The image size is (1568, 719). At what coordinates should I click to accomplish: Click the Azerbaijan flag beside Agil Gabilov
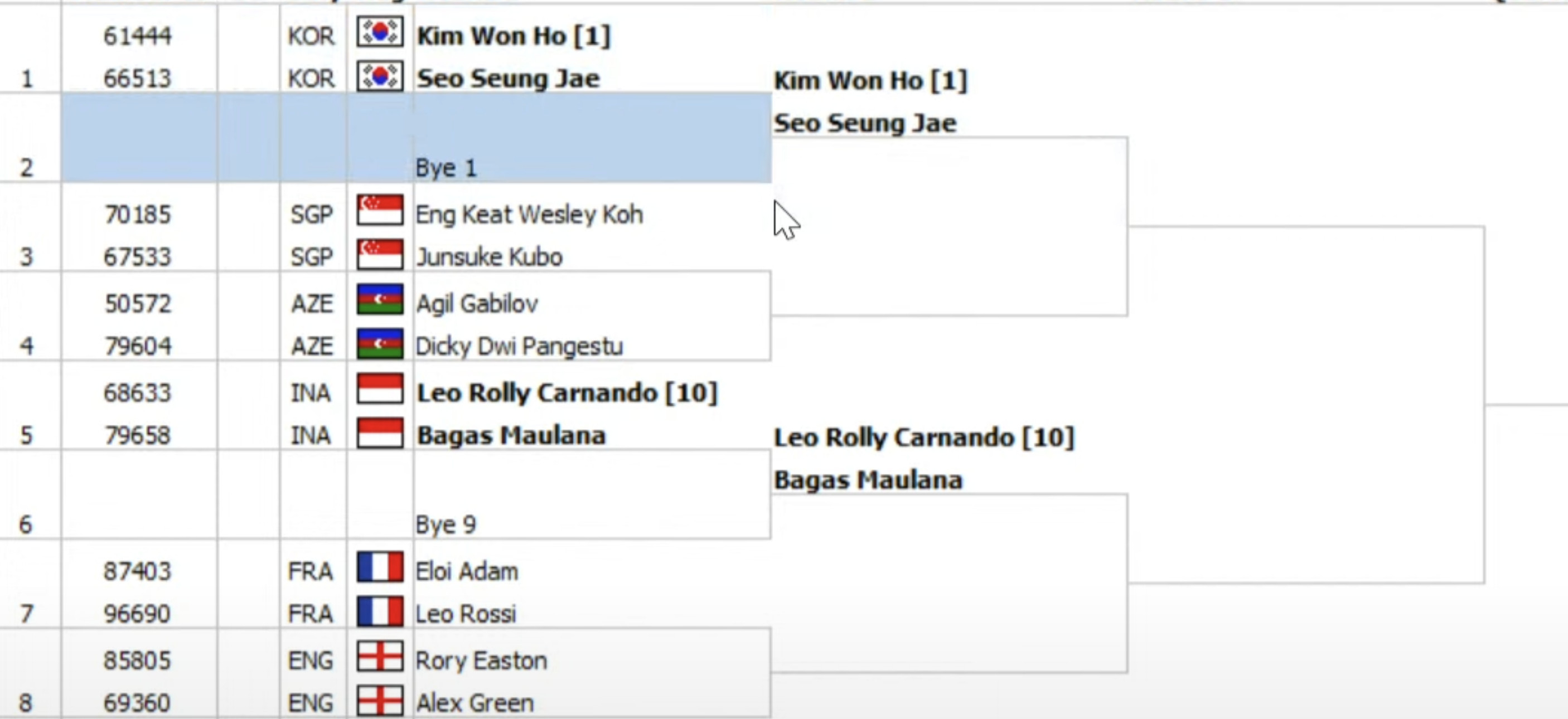(380, 299)
